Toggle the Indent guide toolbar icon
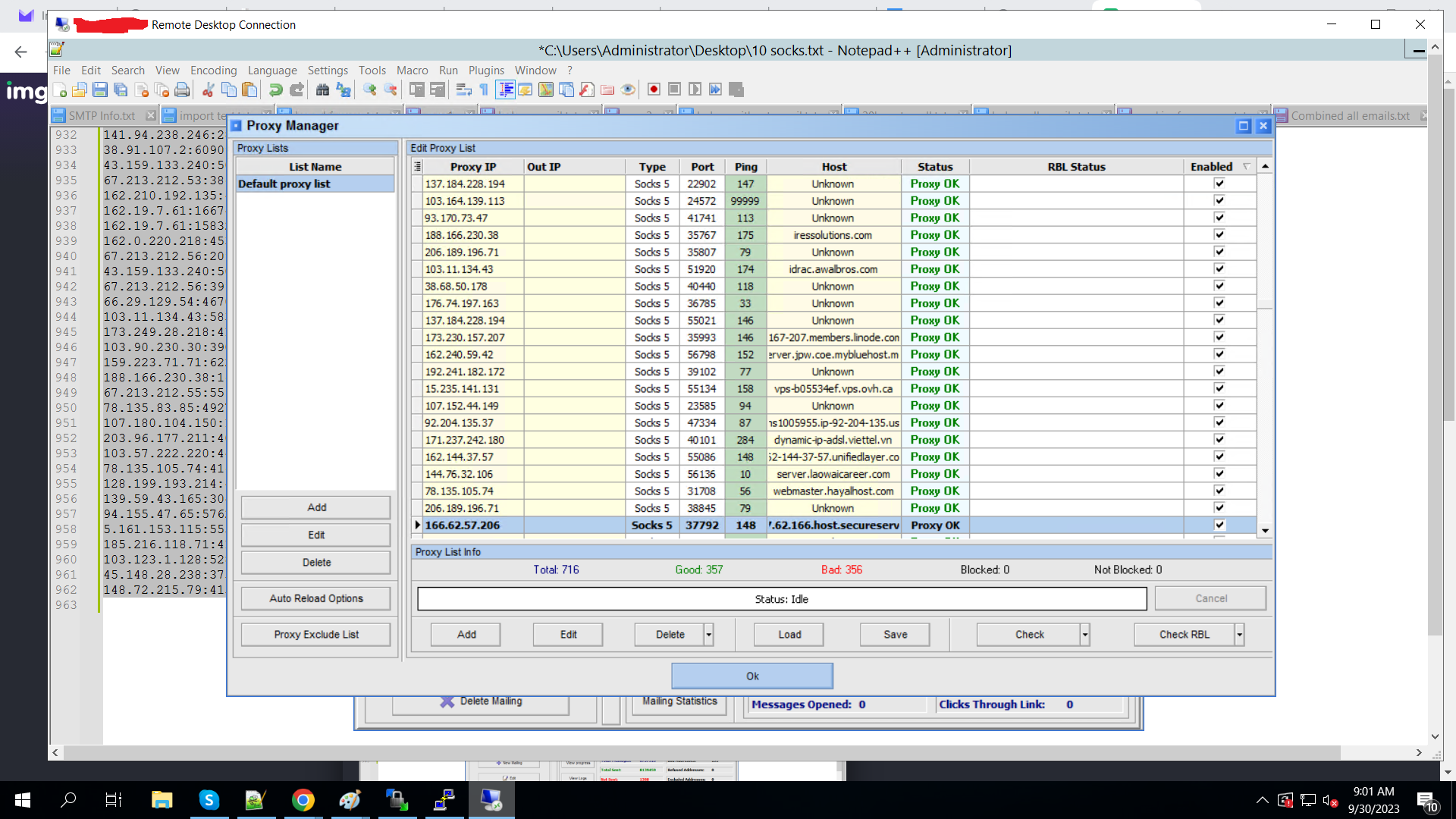The height and width of the screenshot is (819, 1456). 505,89
